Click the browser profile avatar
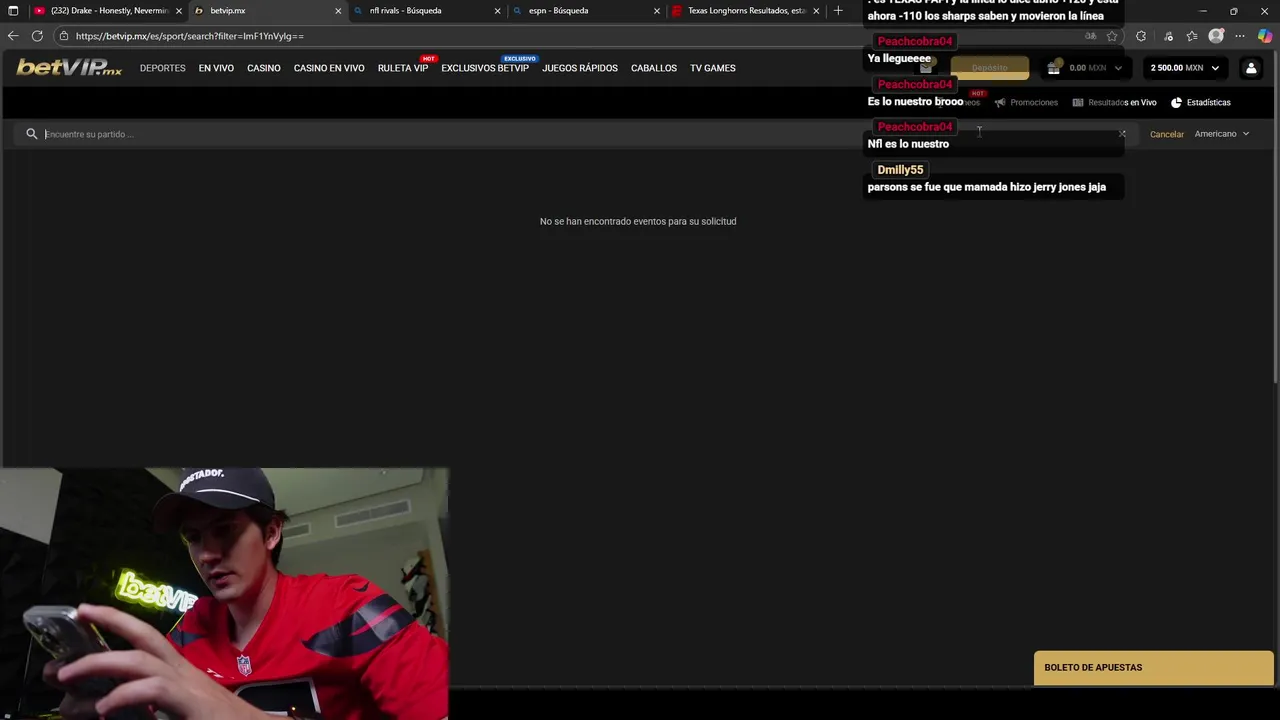The width and height of the screenshot is (1280, 720). pyautogui.click(x=1216, y=36)
